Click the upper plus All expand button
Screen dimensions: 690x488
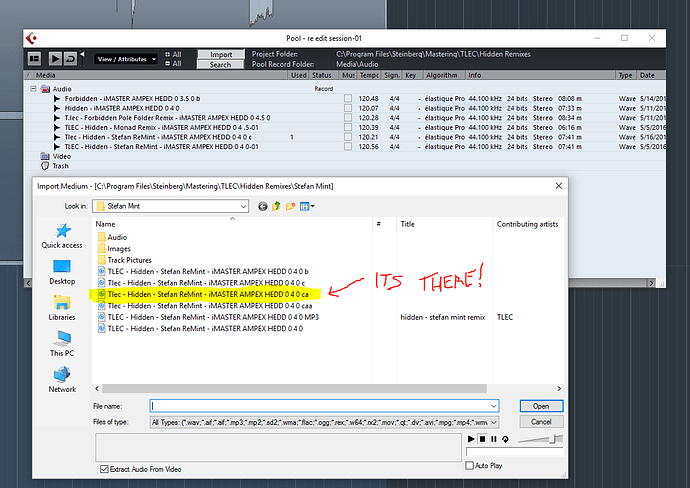tap(173, 55)
